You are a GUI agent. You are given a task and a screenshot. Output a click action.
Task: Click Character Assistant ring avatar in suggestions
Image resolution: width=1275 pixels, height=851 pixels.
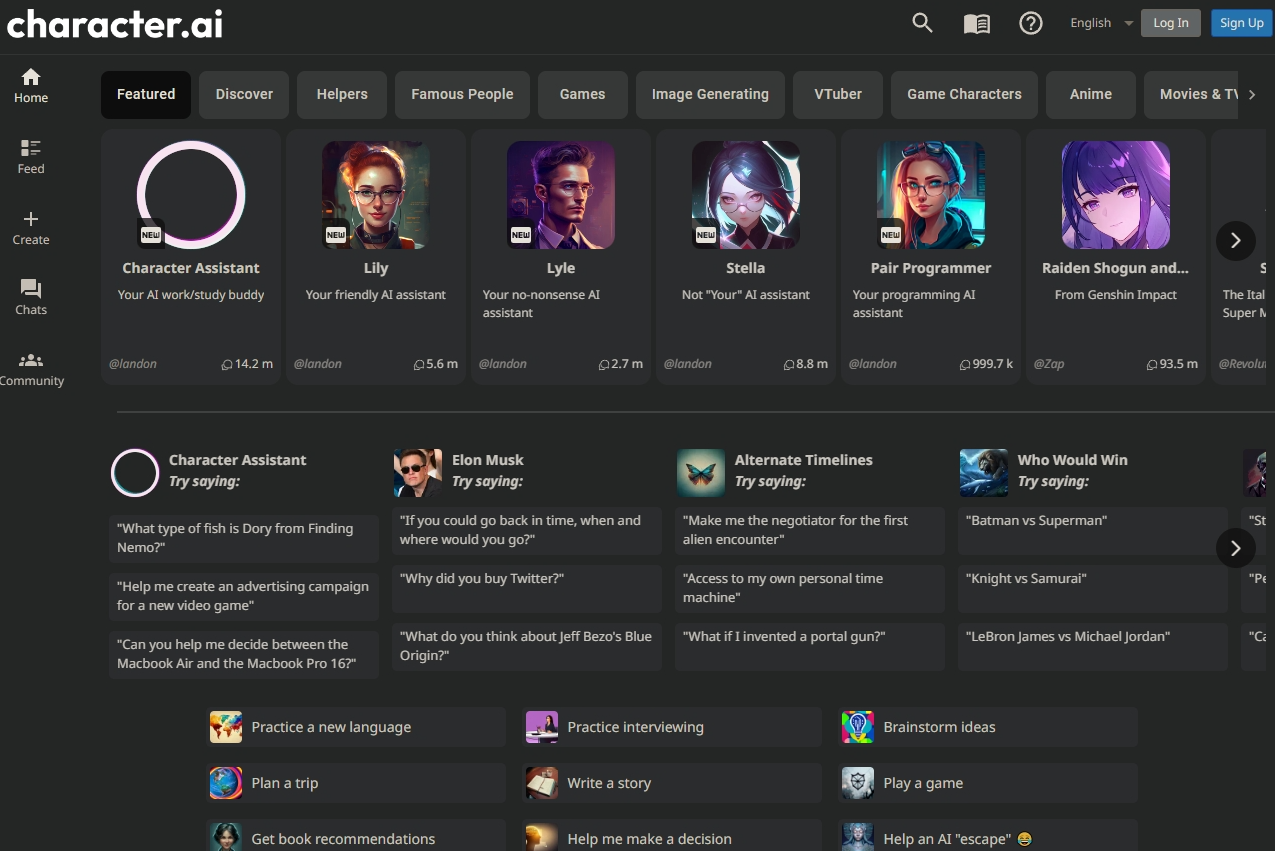135,473
